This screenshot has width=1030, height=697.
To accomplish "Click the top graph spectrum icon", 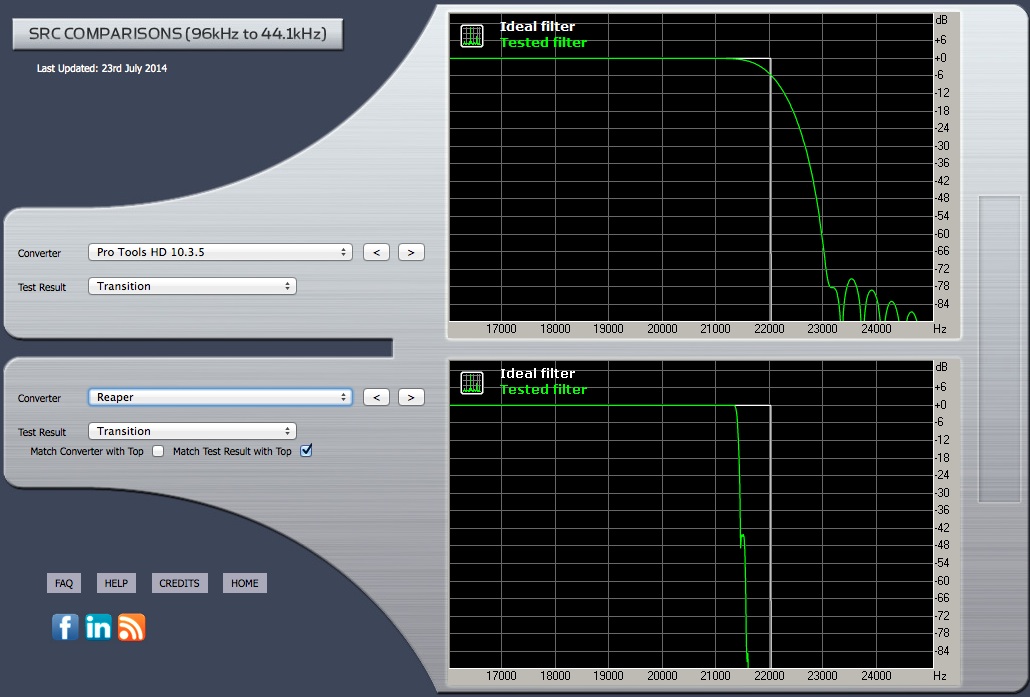I will tap(472, 35).
